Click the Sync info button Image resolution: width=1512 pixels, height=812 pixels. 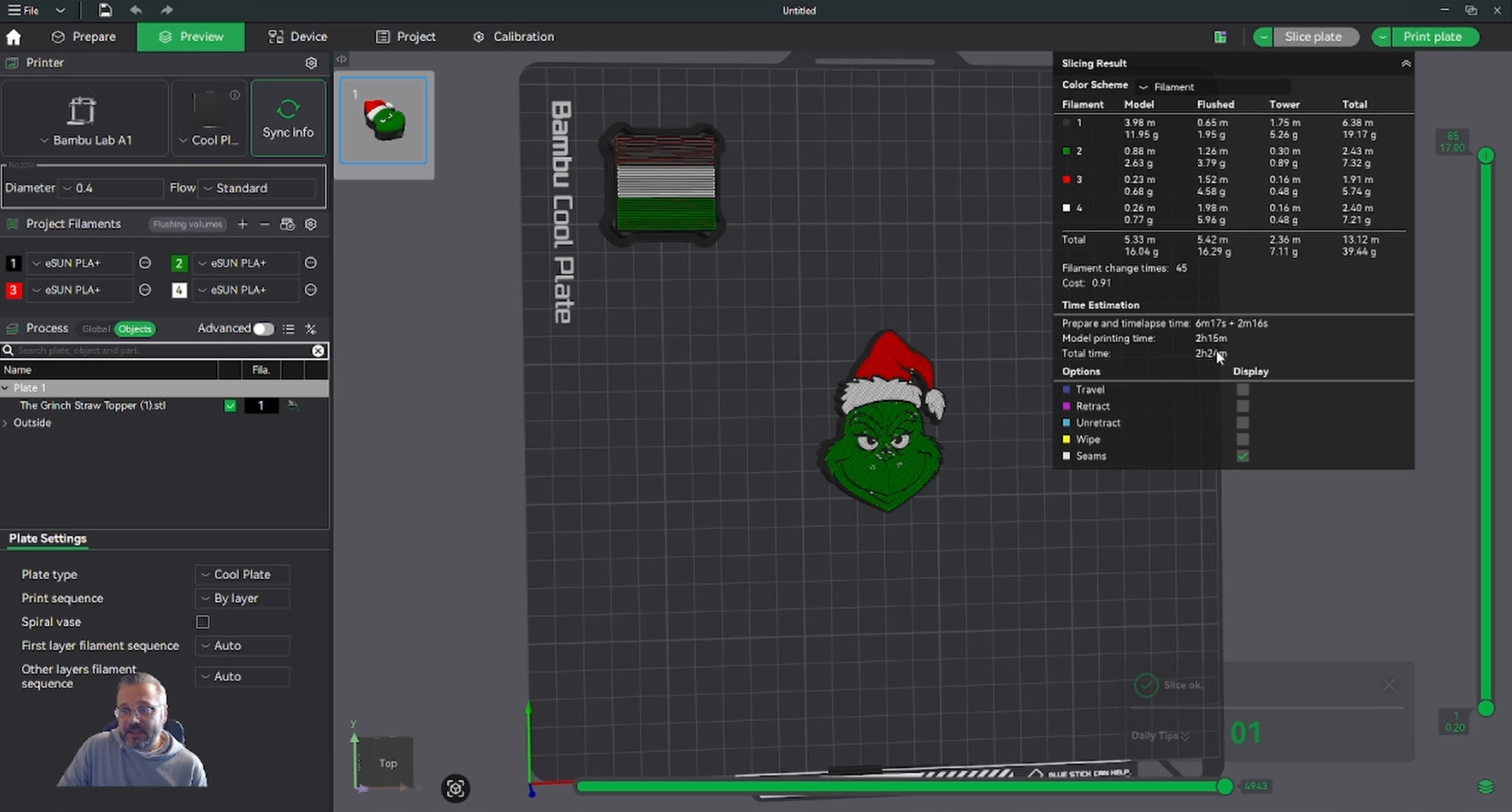point(288,118)
